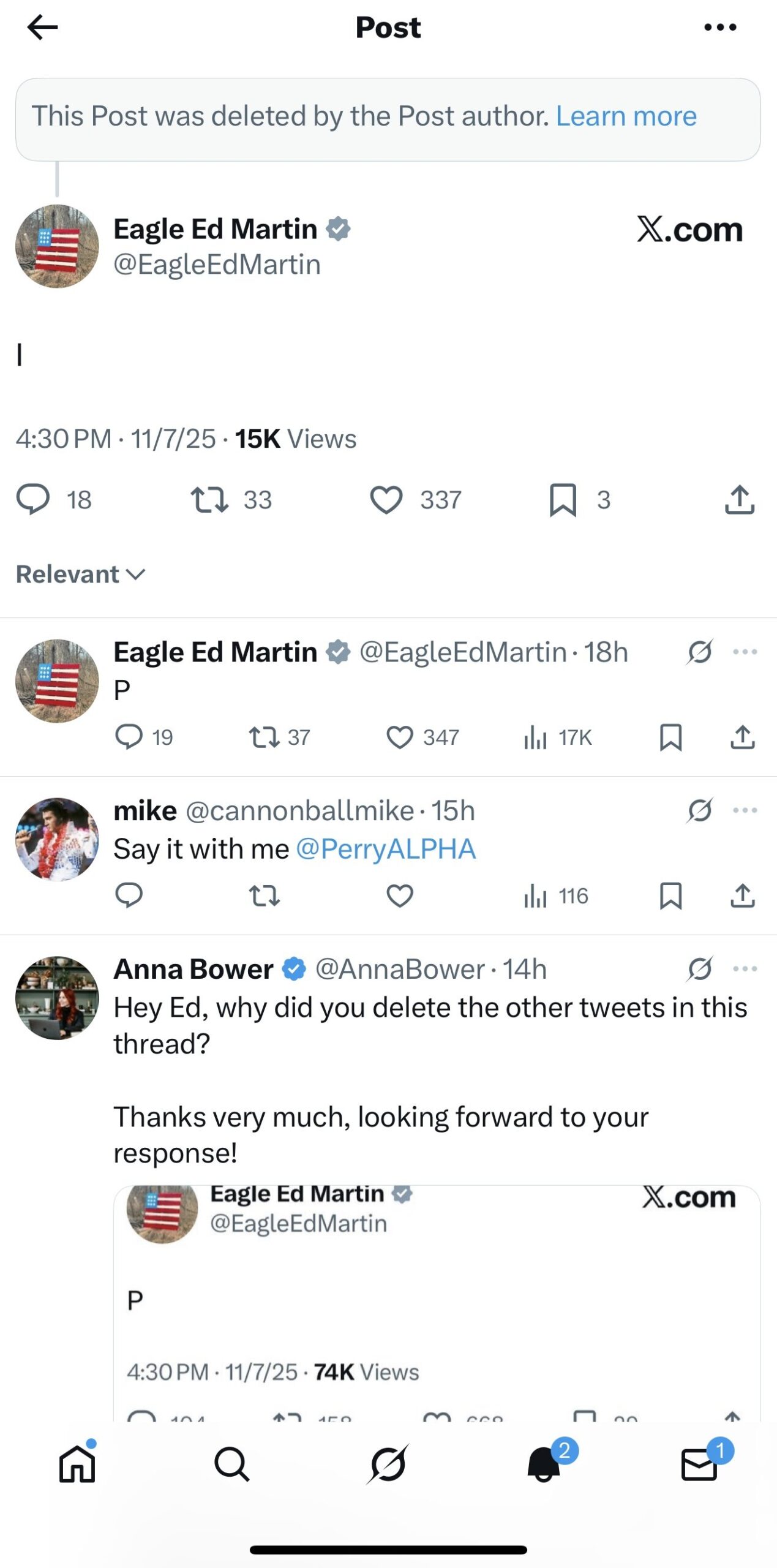
Task: Open the post options menu at top right
Action: pyautogui.click(x=721, y=27)
